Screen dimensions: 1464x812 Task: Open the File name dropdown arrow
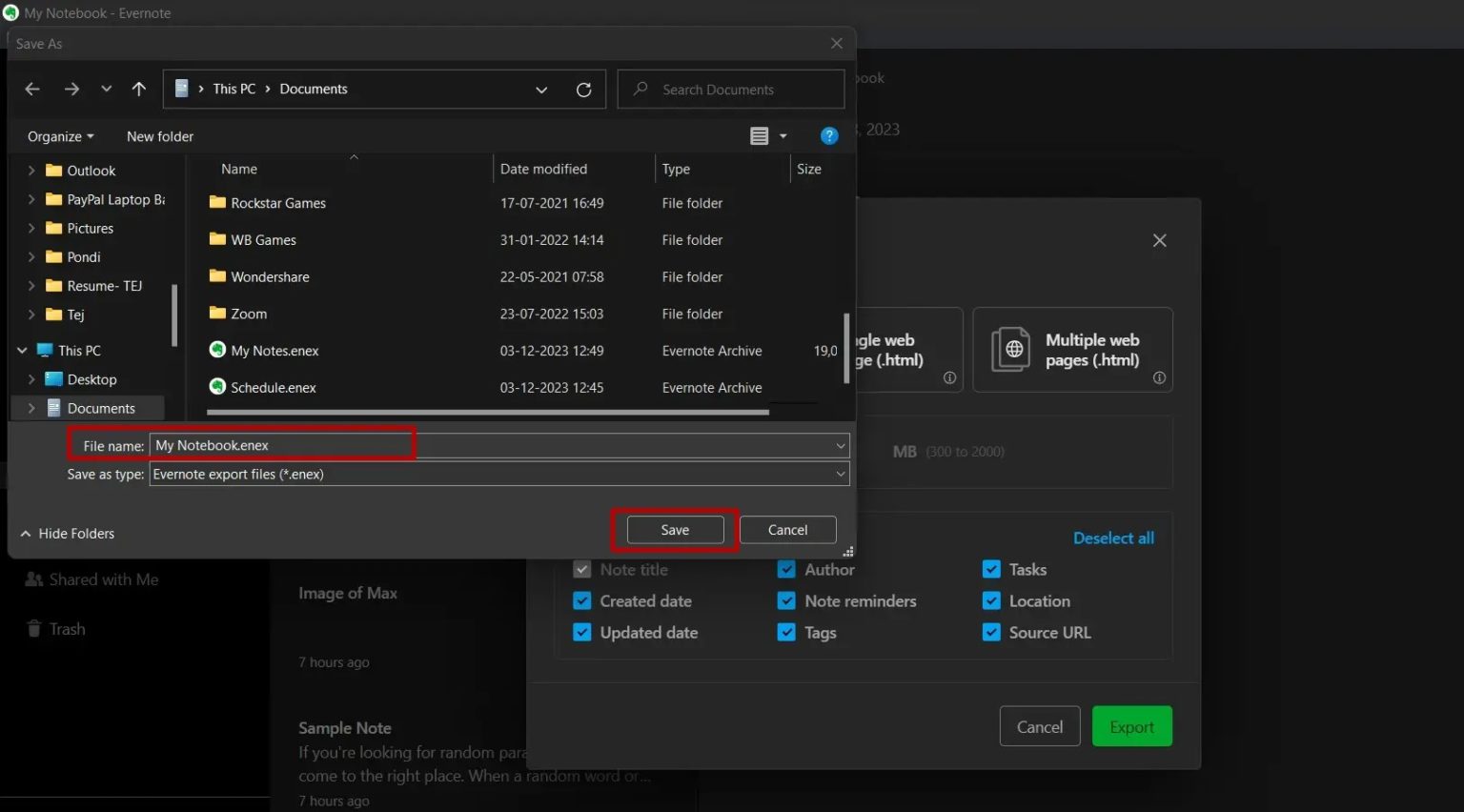(x=840, y=445)
